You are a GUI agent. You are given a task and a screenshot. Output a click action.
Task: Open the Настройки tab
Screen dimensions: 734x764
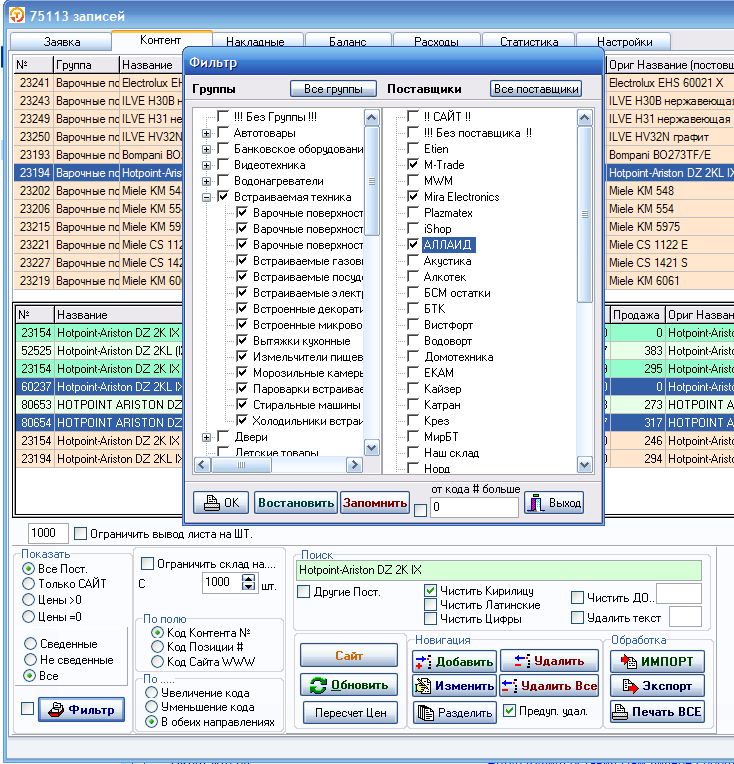pos(624,42)
